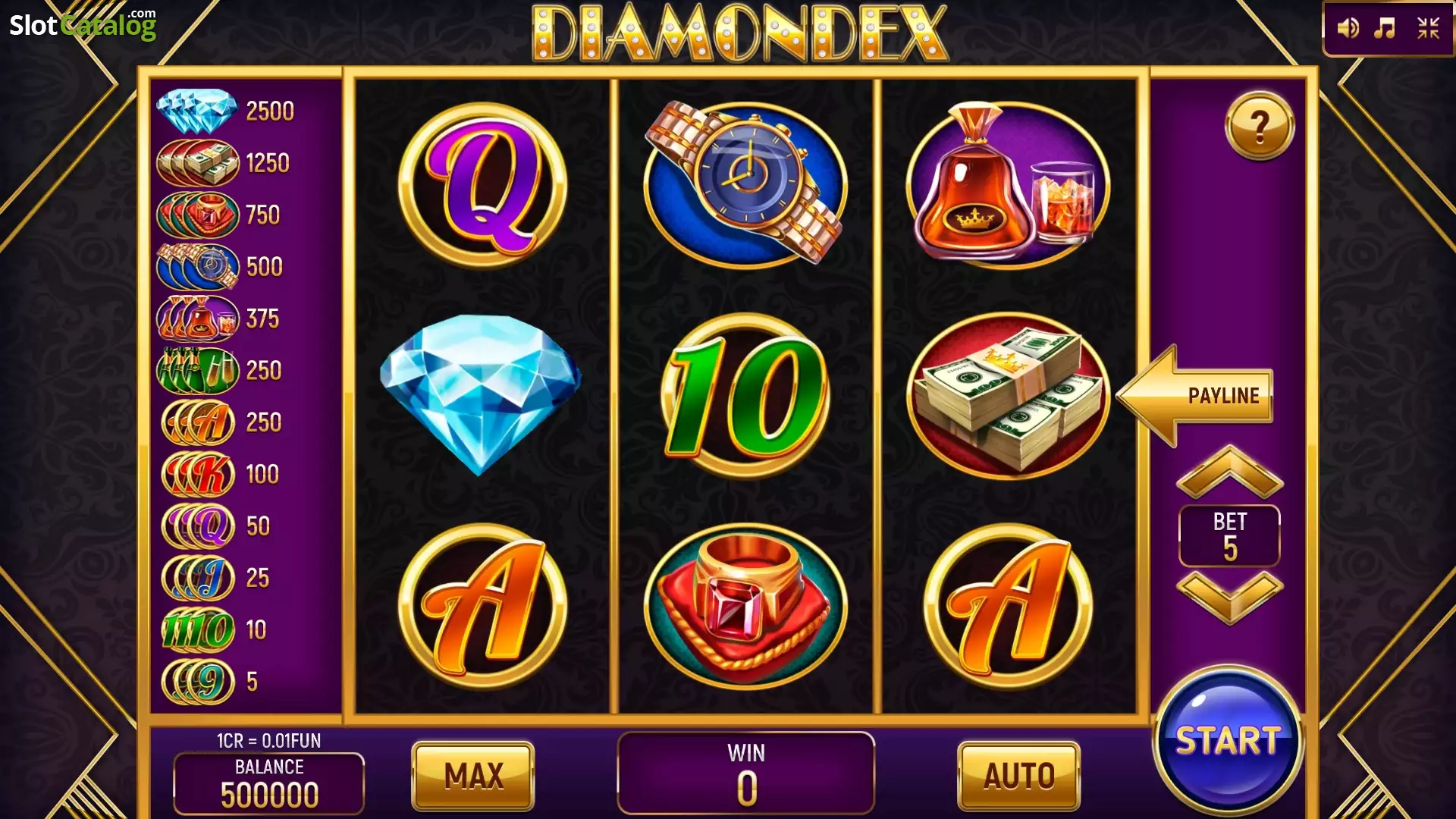Open help with question mark button
Image resolution: width=1456 pixels, height=819 pixels.
pos(1259,126)
